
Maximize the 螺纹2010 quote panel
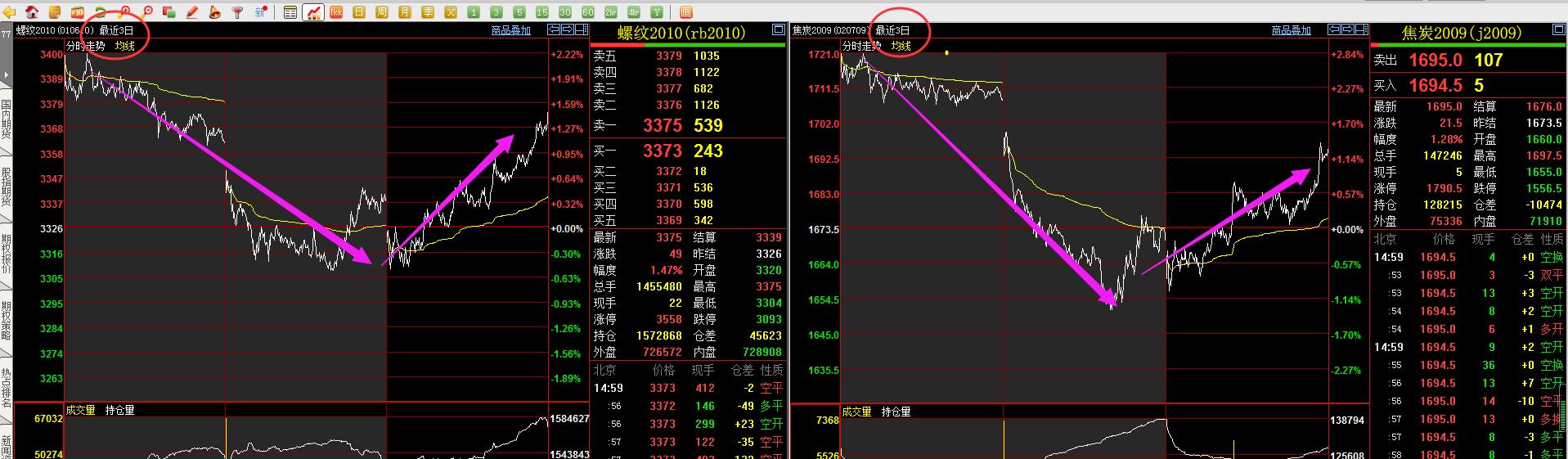point(778,30)
